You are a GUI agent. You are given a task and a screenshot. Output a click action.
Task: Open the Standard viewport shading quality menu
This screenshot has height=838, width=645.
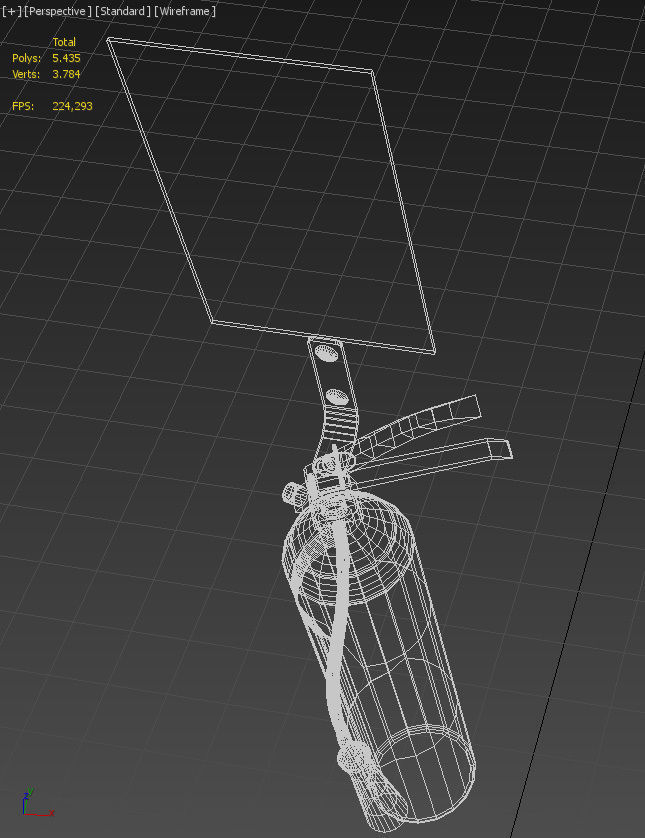(x=123, y=11)
